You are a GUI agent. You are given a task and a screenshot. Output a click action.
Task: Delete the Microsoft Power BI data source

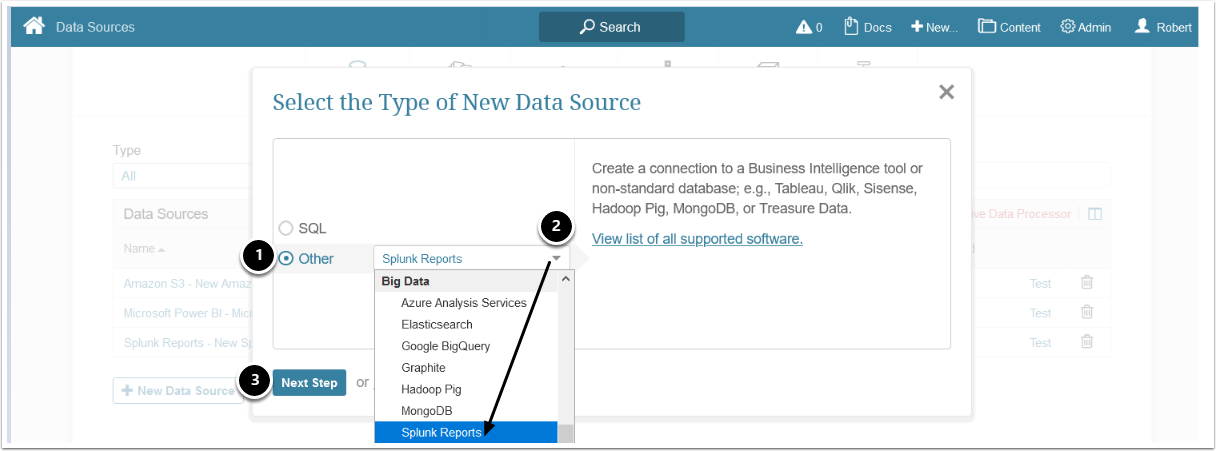point(1087,312)
